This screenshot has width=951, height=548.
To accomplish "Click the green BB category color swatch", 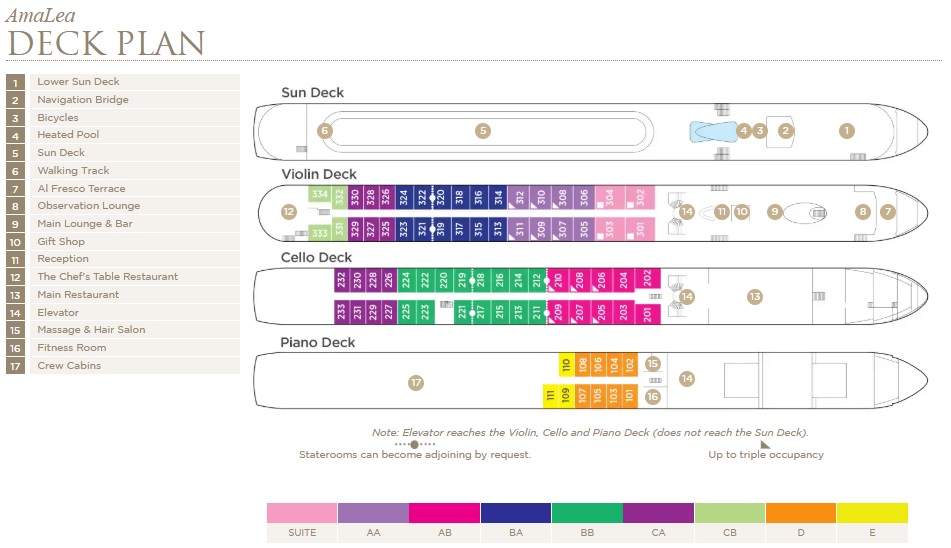I will [x=586, y=513].
